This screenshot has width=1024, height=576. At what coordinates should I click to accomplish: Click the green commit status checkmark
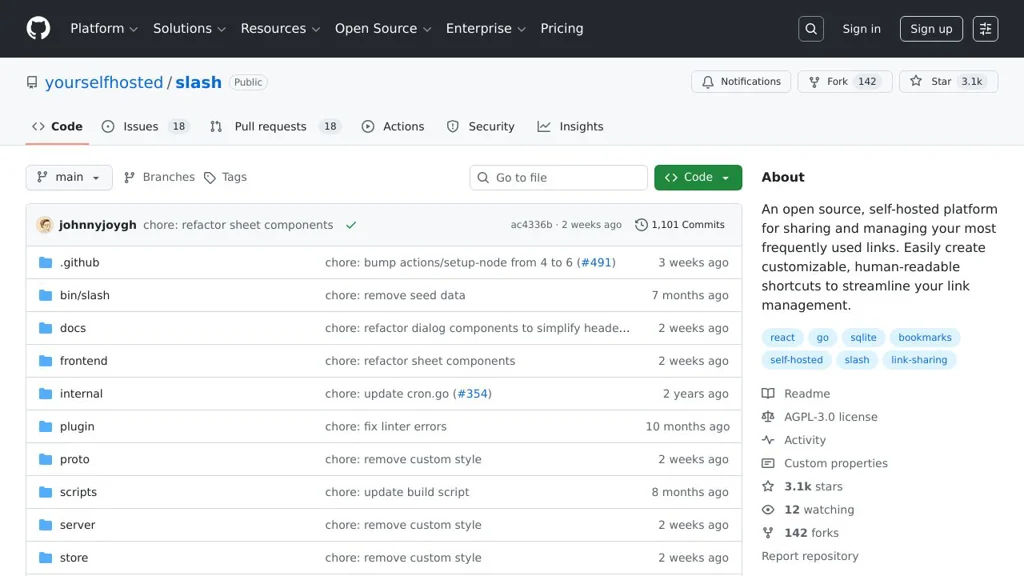tap(351, 225)
